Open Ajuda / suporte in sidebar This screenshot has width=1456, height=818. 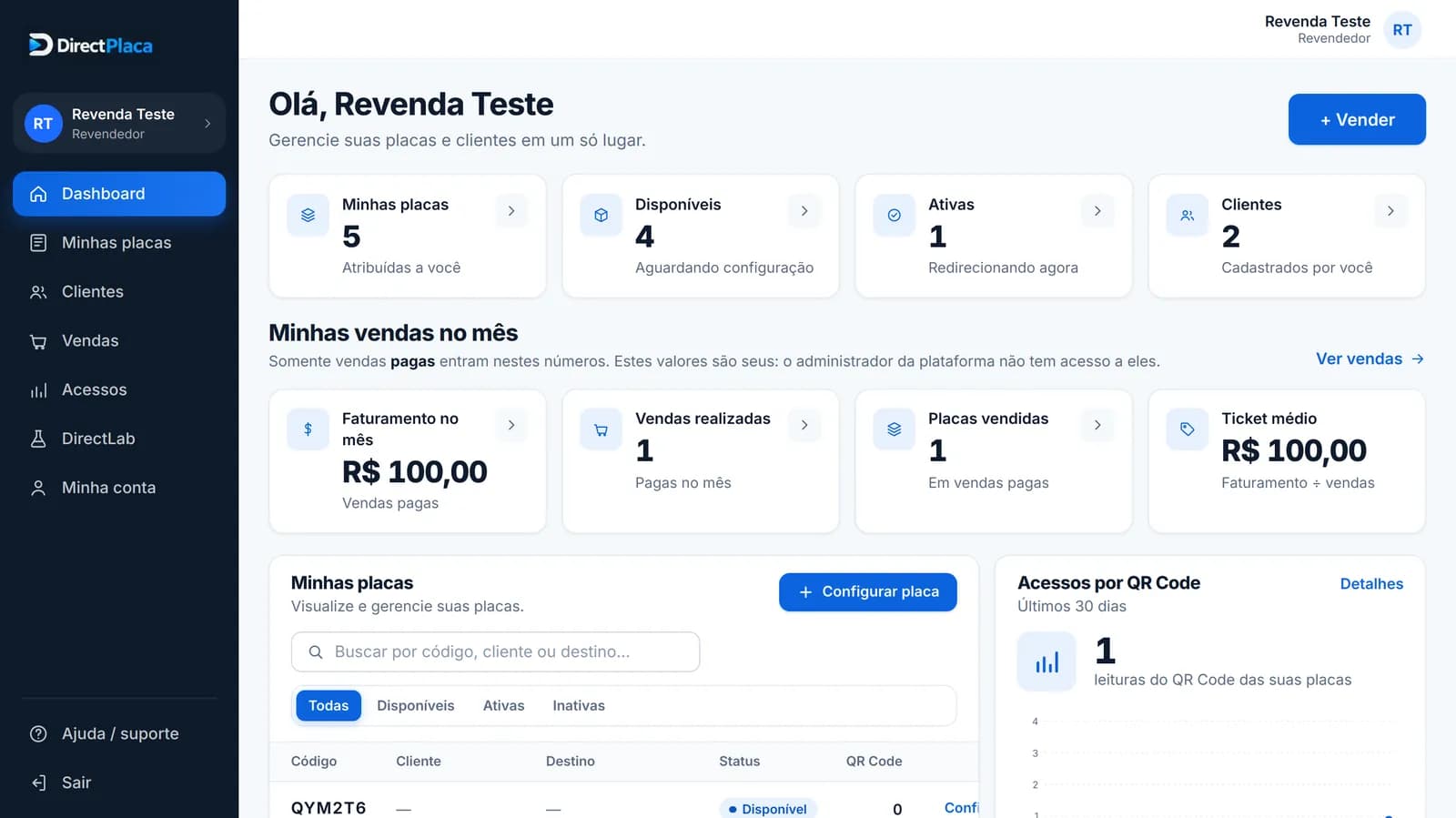click(x=119, y=733)
